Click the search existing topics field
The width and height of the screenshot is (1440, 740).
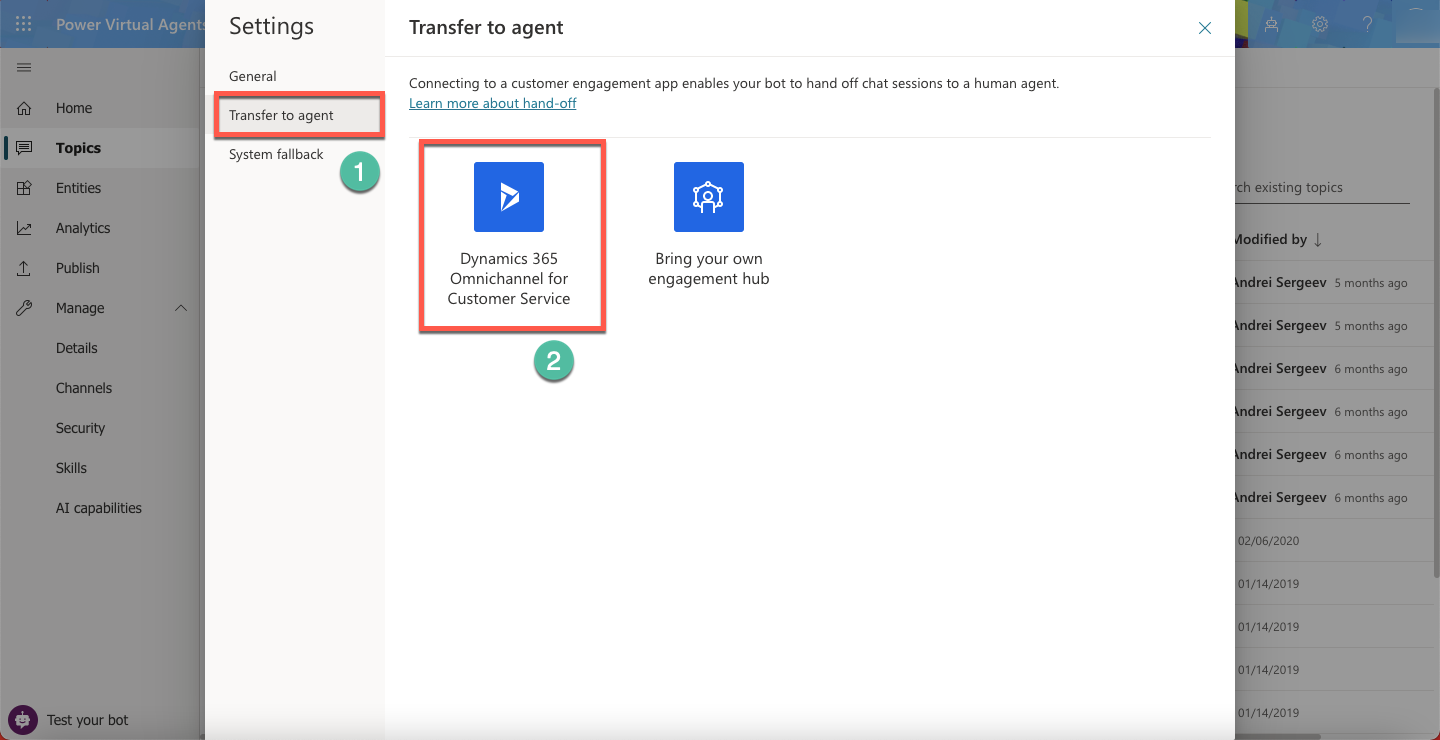pyautogui.click(x=1322, y=187)
